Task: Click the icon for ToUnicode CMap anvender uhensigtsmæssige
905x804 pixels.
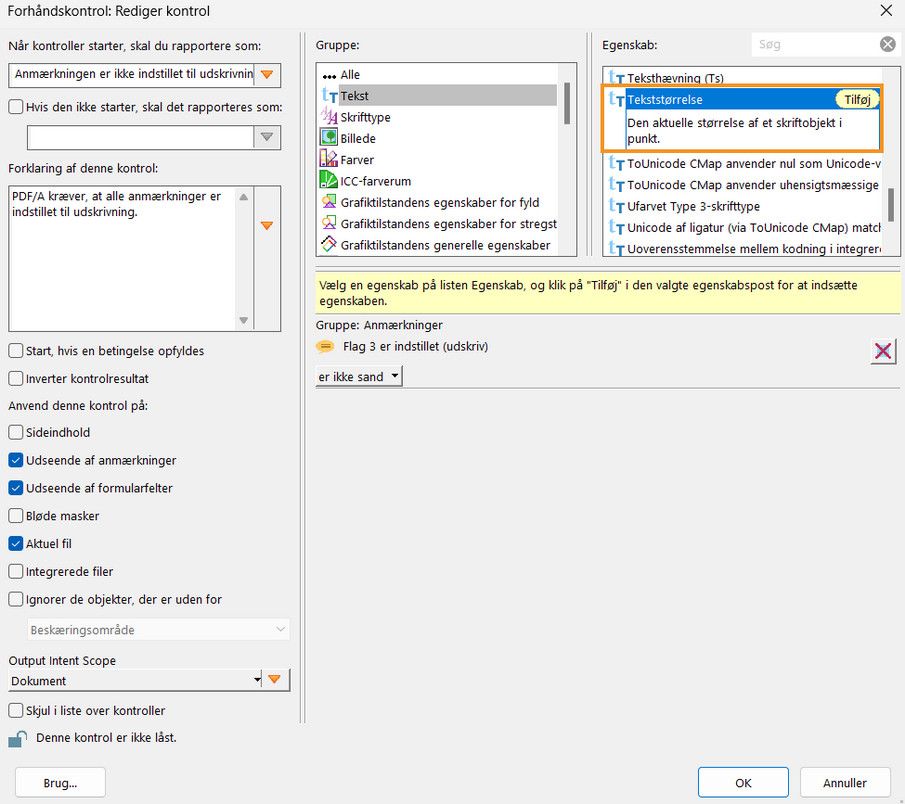Action: click(617, 185)
